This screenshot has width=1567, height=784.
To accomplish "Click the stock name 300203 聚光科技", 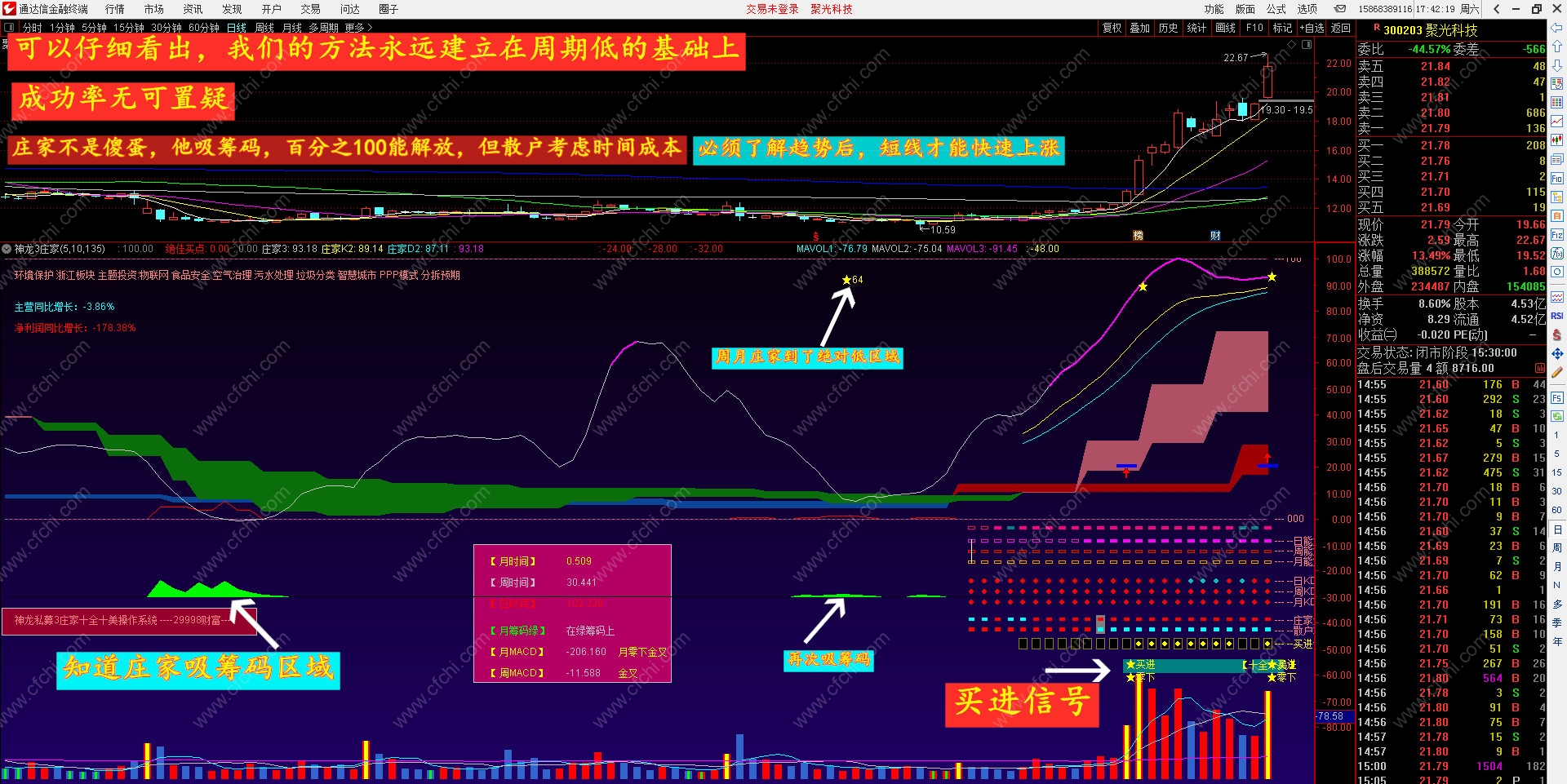I will 1430,30.
